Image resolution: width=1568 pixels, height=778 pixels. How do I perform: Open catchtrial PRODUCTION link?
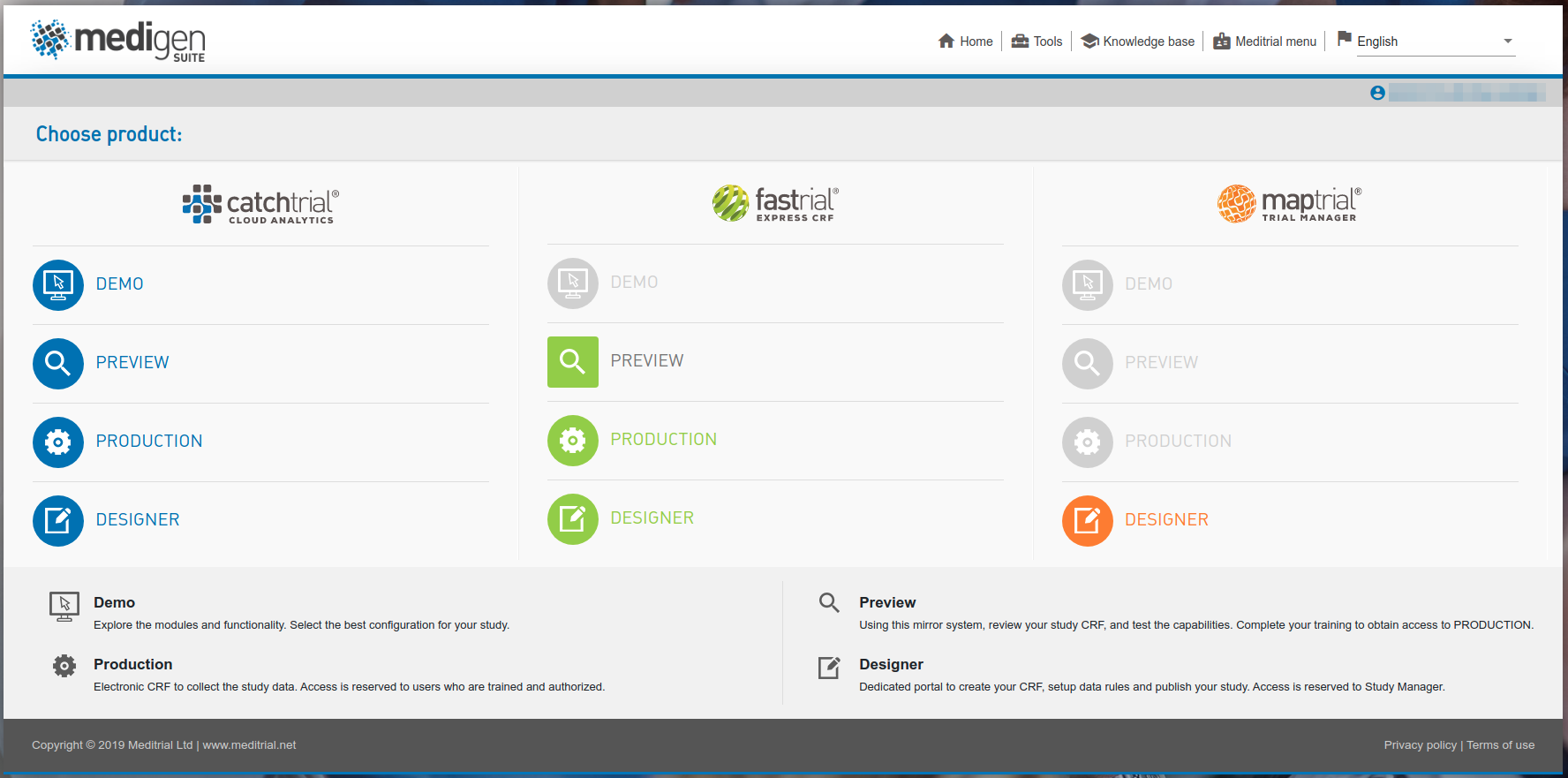(x=149, y=442)
